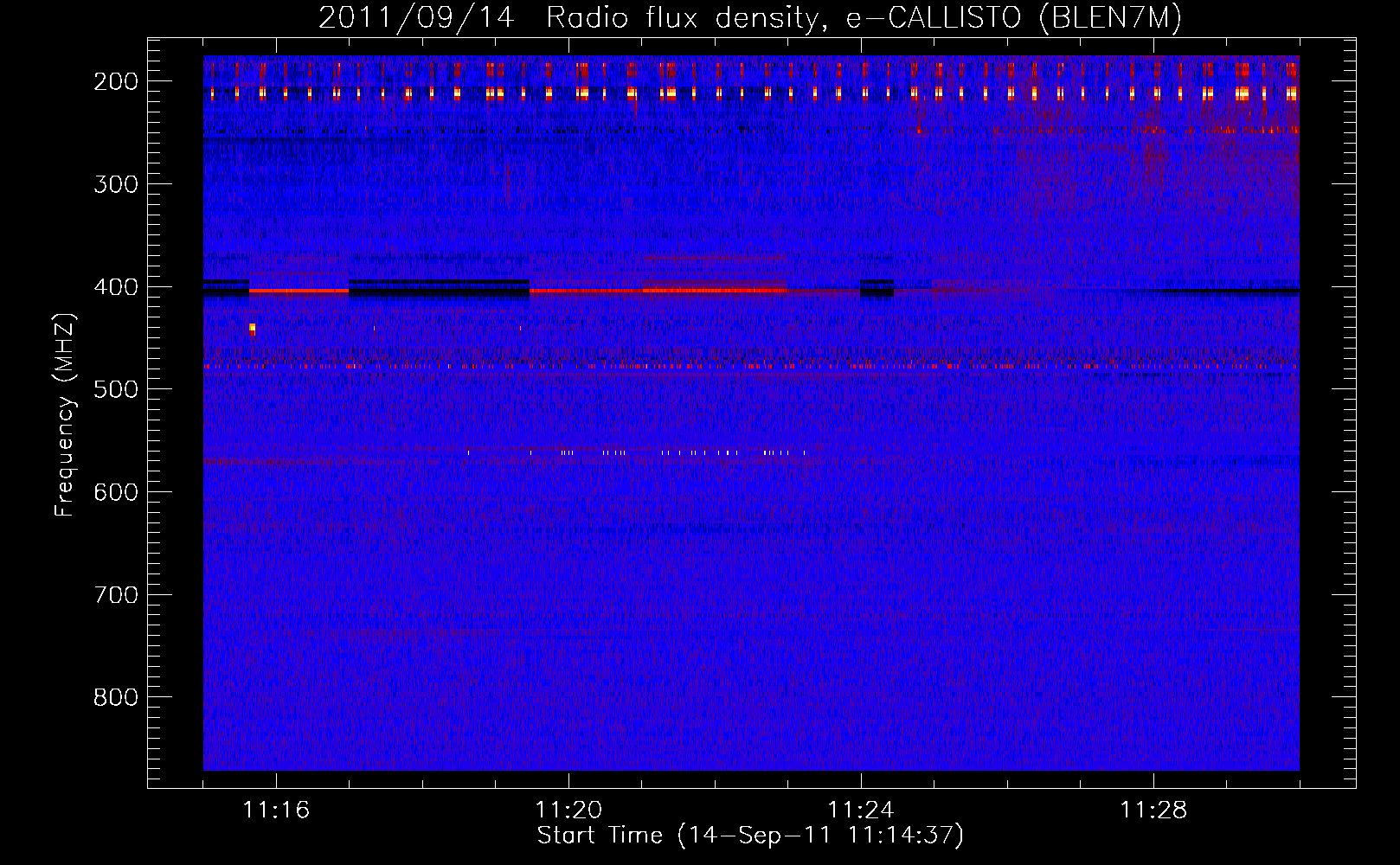Click the 'Start Time (14-Sep-11 11:14:37)' label
Image resolution: width=1400 pixels, height=865 pixels.
750,836
